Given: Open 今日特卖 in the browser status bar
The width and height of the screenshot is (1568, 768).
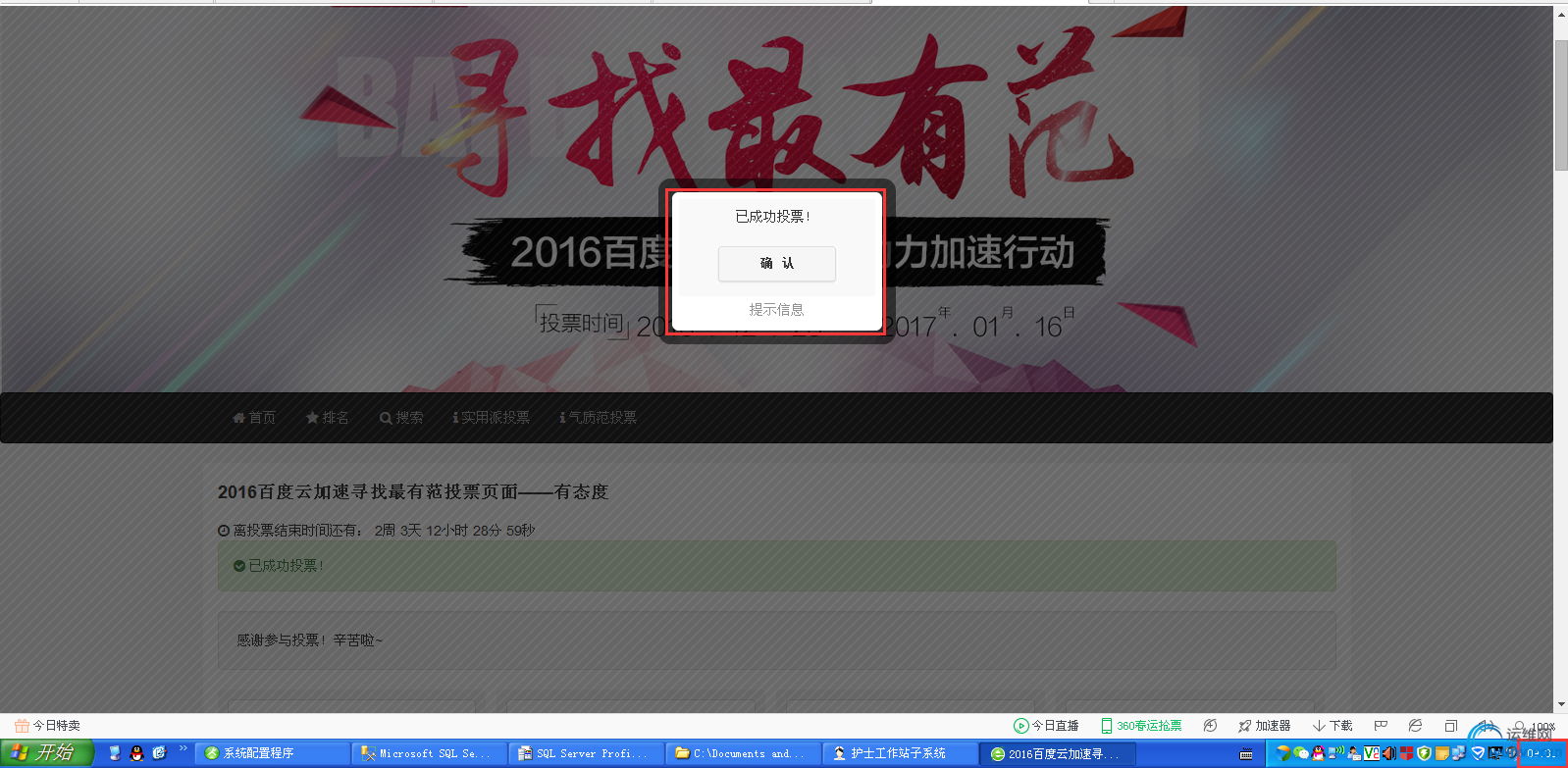Looking at the screenshot, I should click(x=48, y=726).
